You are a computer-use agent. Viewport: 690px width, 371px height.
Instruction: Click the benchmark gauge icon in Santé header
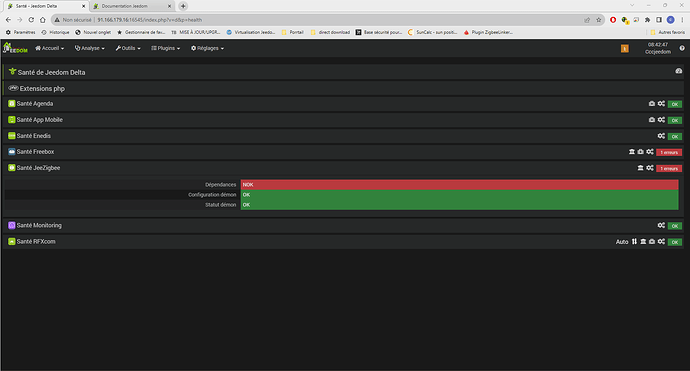tap(679, 71)
